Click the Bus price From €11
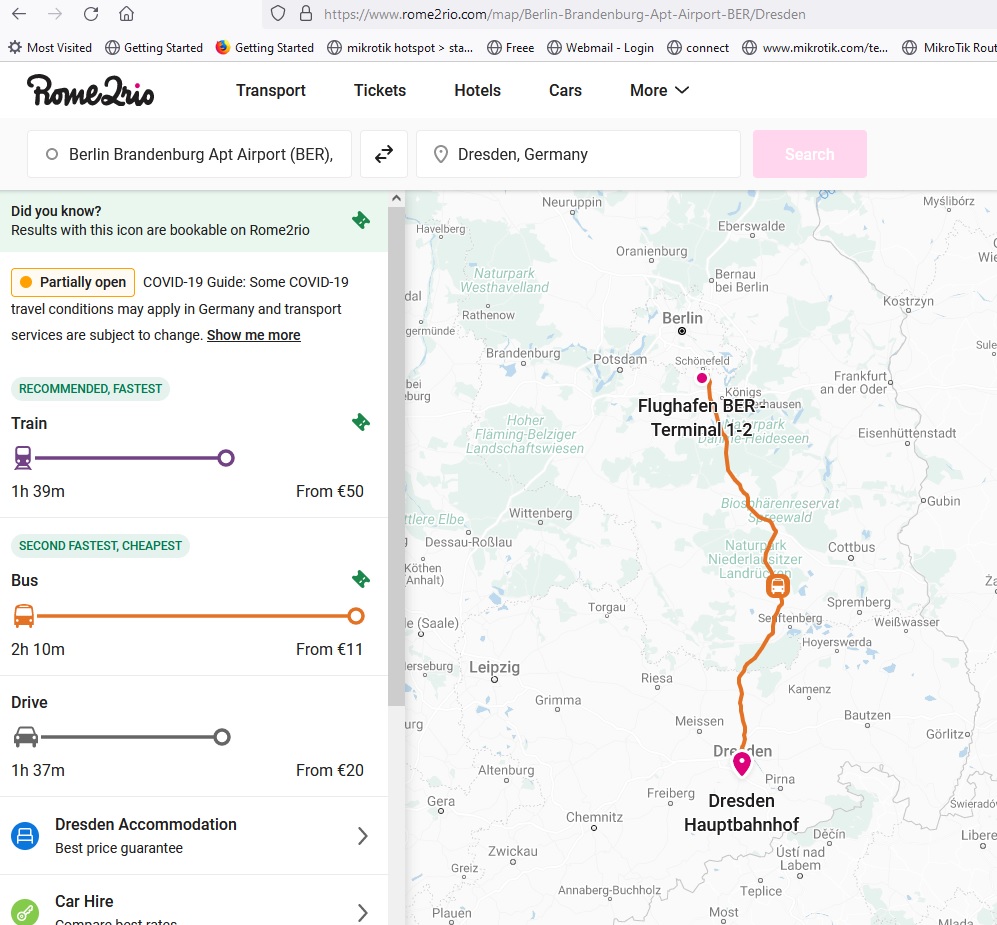 coord(329,649)
